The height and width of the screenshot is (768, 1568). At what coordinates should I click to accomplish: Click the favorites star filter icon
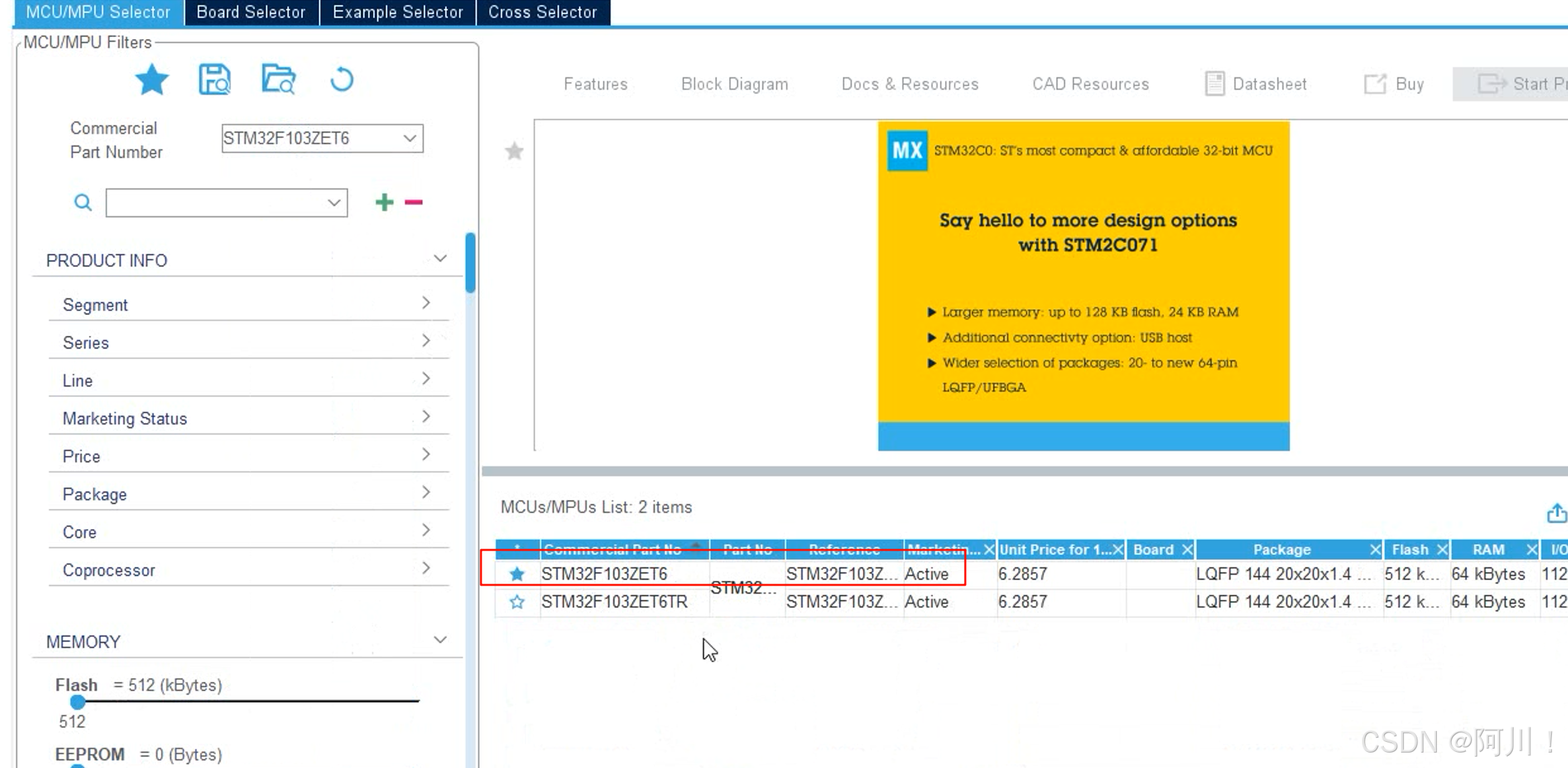151,80
